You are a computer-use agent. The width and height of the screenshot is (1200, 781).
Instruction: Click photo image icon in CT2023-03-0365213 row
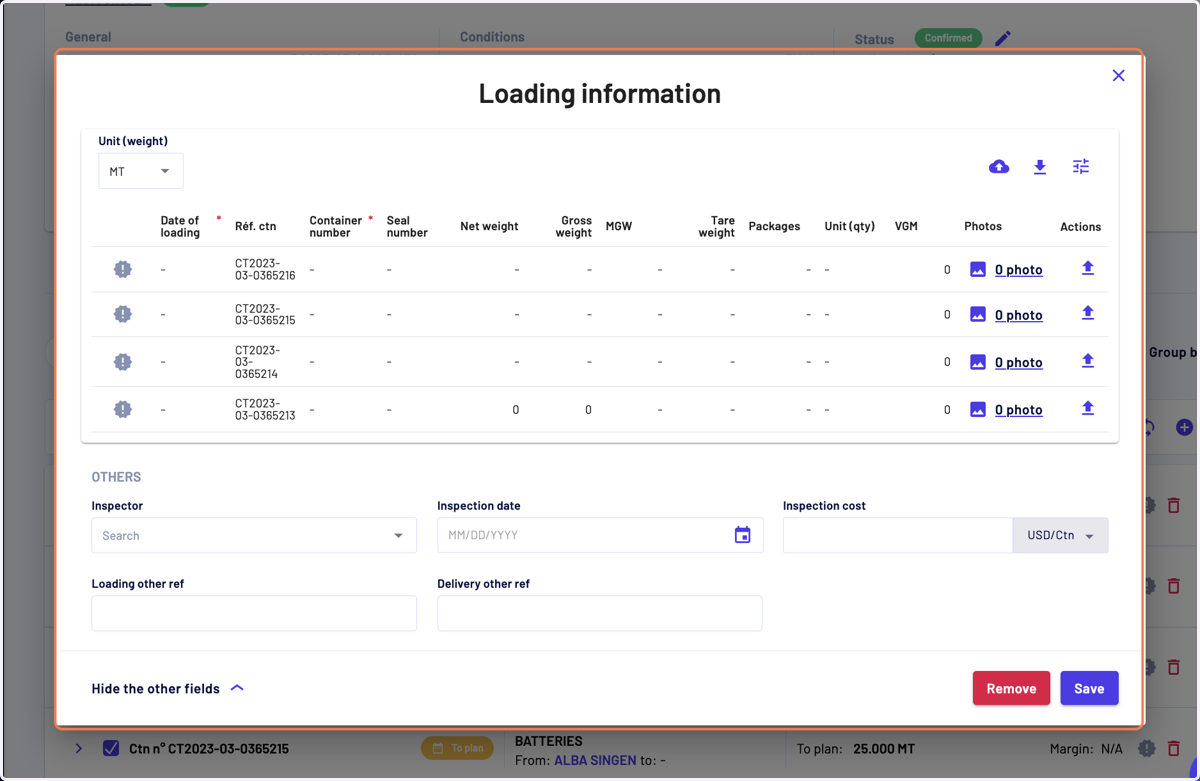(978, 409)
